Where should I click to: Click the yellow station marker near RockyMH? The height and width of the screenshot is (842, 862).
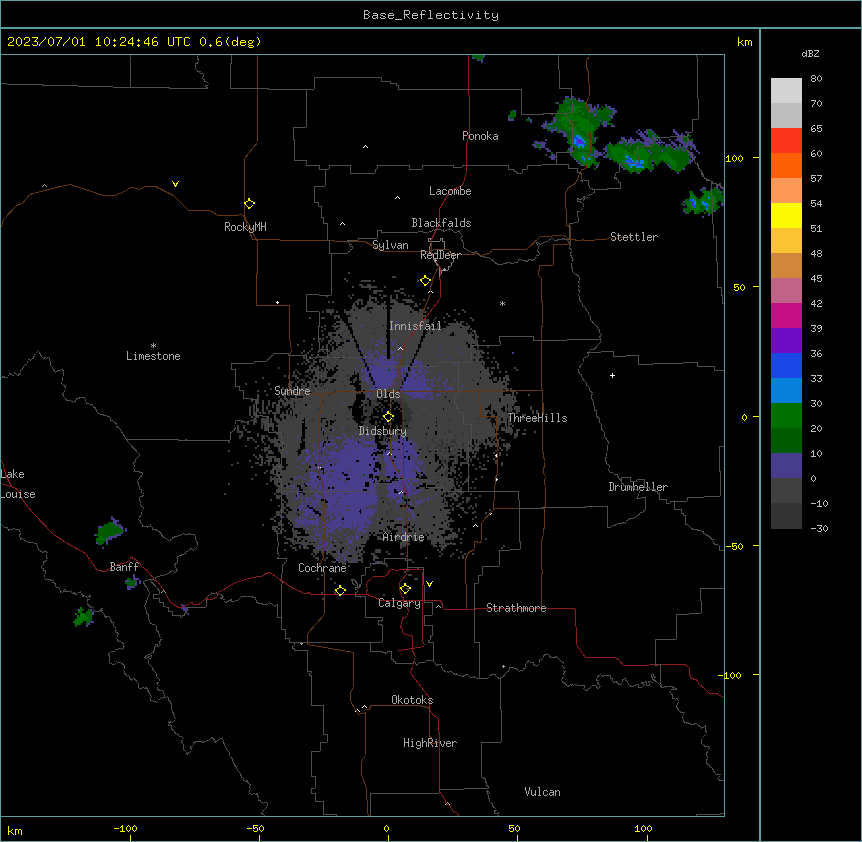[249, 204]
